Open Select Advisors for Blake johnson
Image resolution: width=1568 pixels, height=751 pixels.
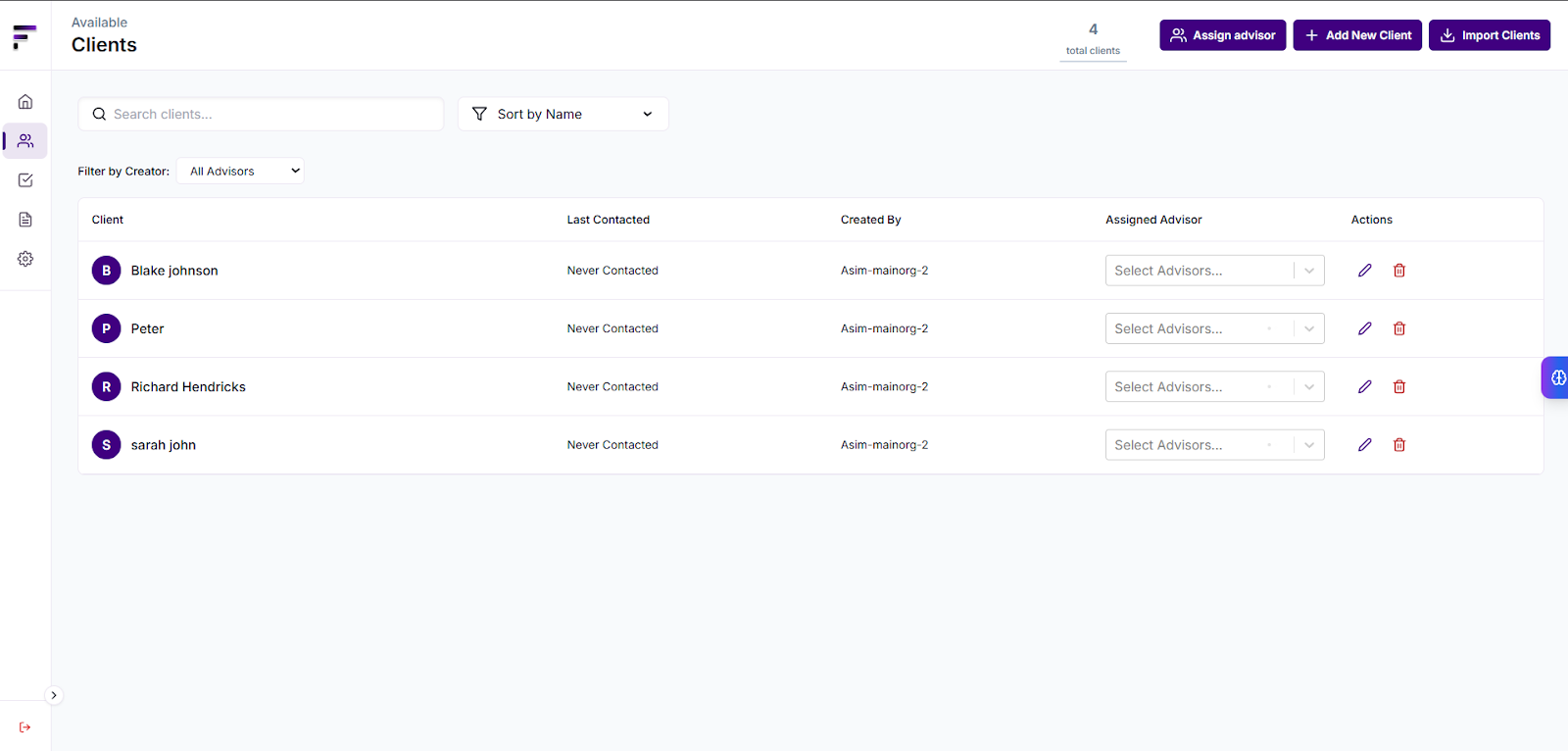click(1215, 271)
